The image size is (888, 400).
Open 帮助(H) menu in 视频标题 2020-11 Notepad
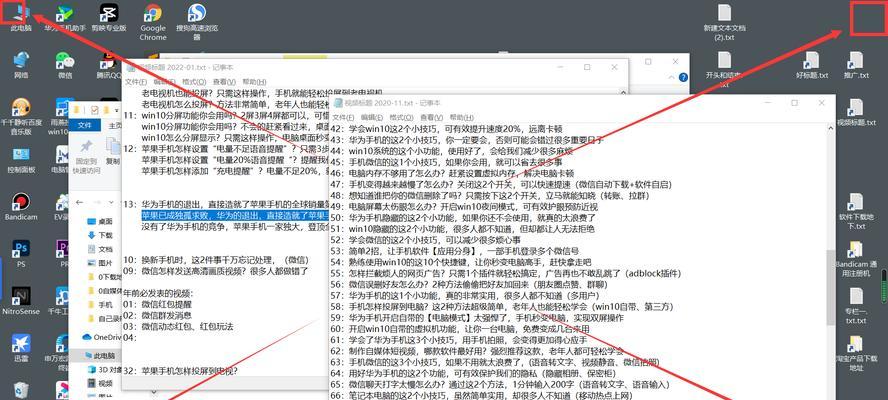coord(460,117)
